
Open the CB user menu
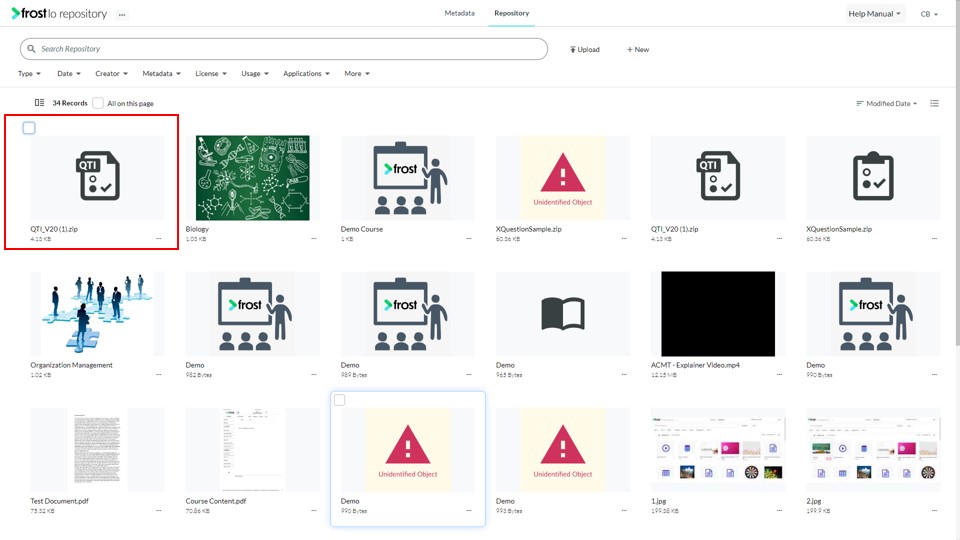(929, 14)
